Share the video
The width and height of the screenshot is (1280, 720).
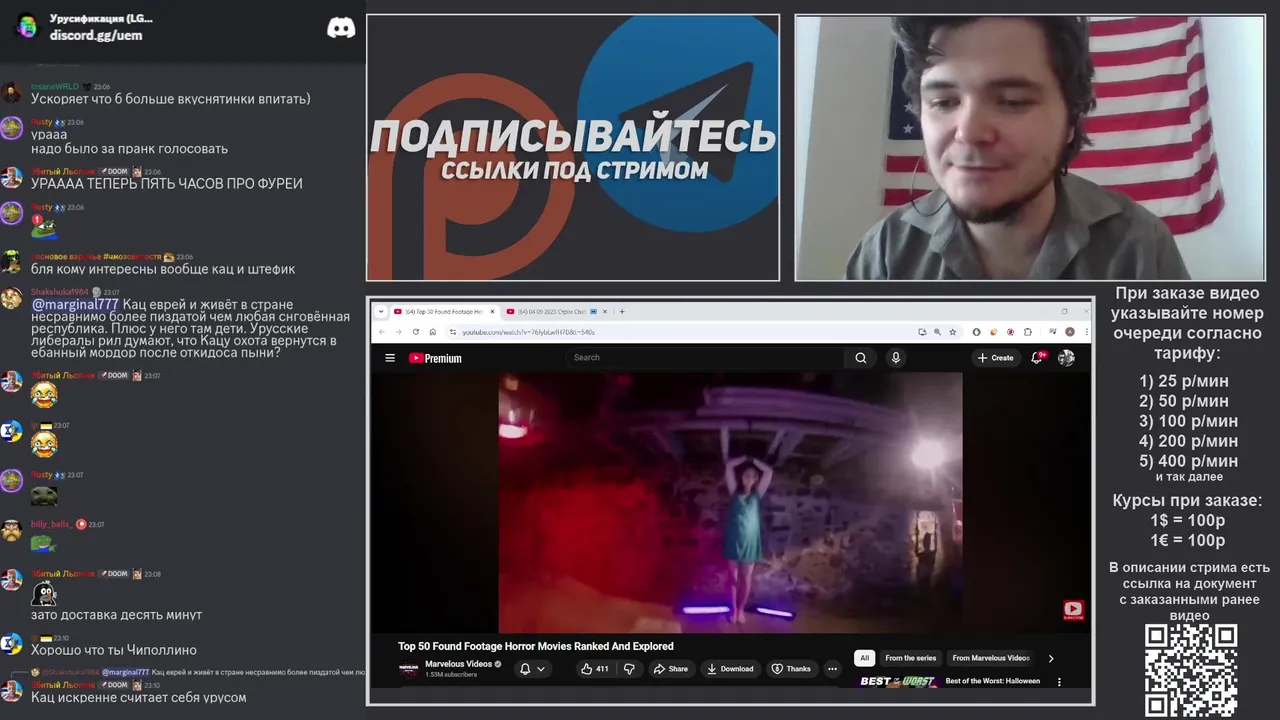pyautogui.click(x=670, y=669)
